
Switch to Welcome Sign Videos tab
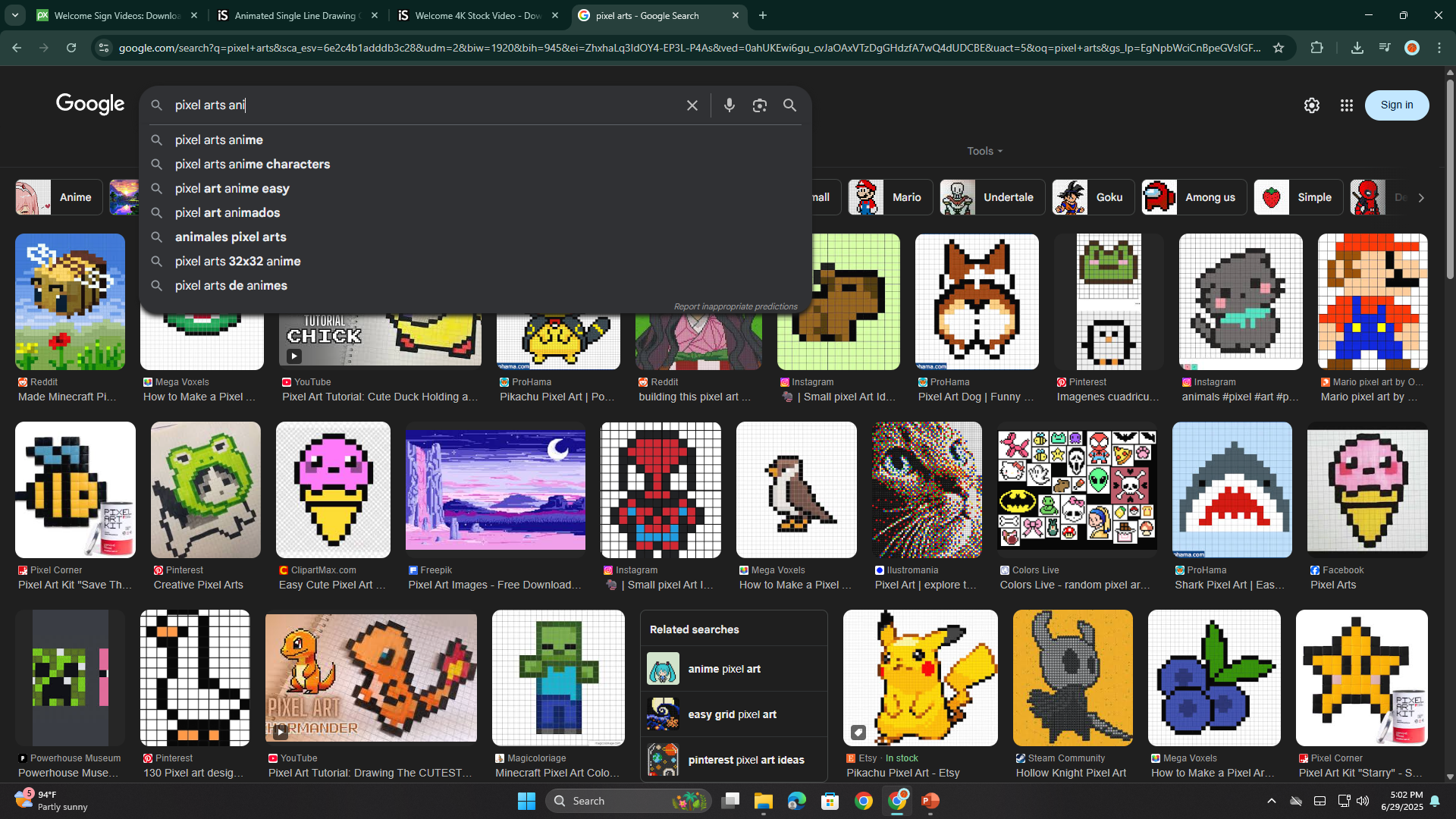pyautogui.click(x=118, y=15)
